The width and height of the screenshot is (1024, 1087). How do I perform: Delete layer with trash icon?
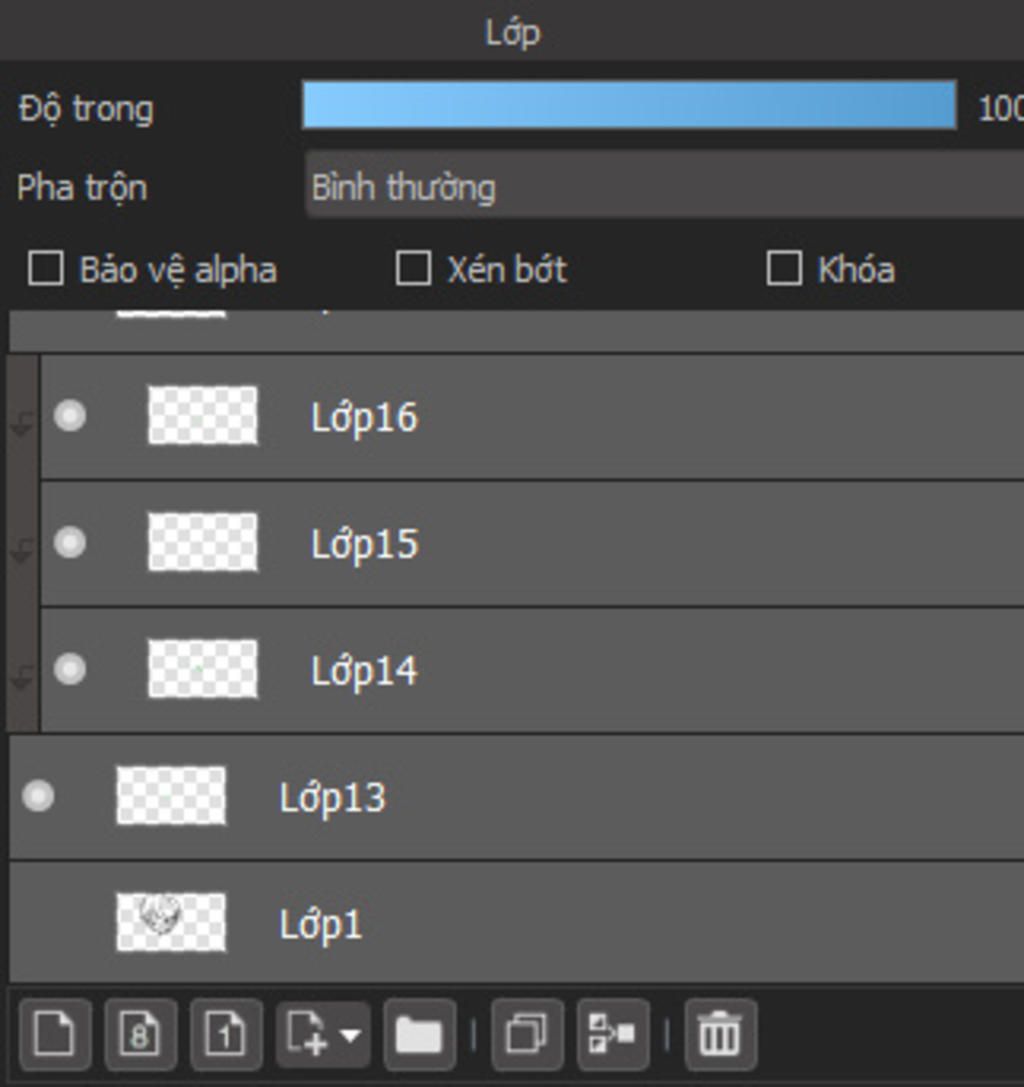point(720,1034)
